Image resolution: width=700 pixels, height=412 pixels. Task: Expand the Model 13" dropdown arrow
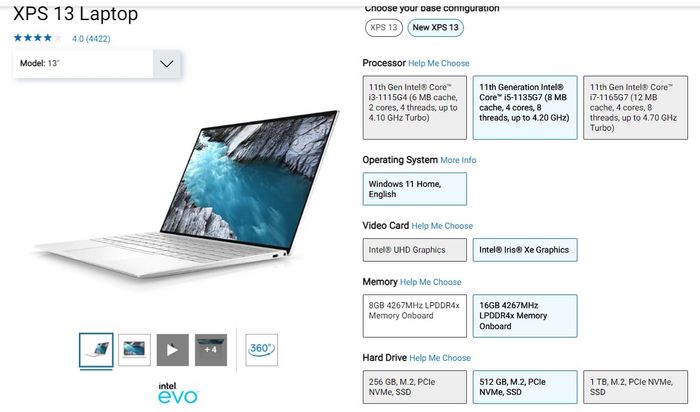point(167,64)
